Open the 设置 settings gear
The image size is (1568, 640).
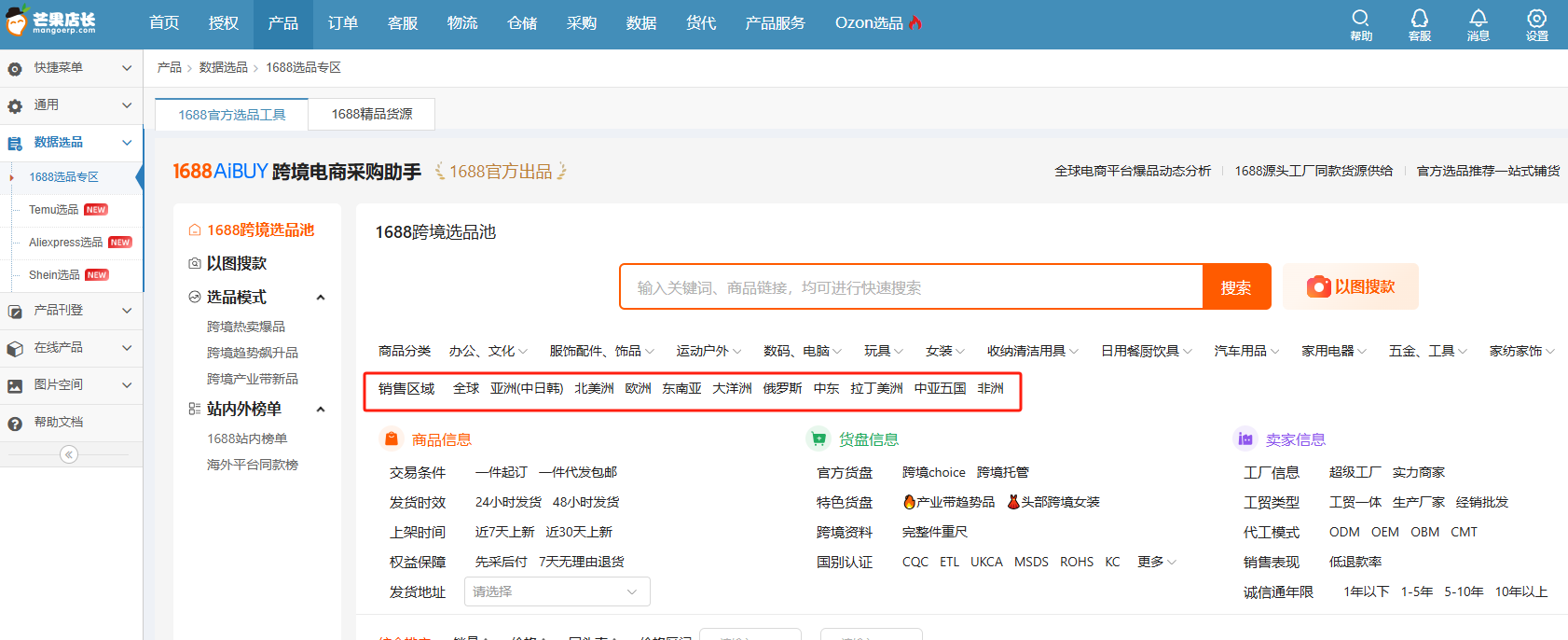click(1537, 24)
